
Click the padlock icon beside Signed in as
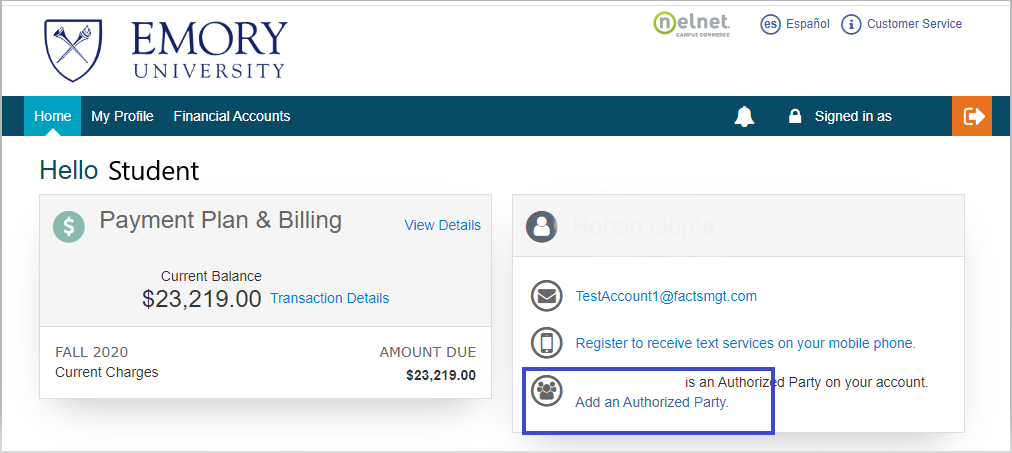[795, 116]
